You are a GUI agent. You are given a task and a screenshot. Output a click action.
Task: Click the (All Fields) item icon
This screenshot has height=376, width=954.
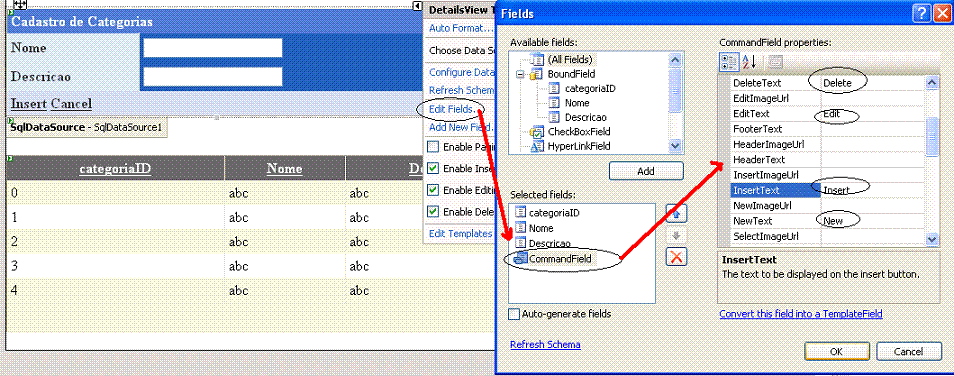537,60
